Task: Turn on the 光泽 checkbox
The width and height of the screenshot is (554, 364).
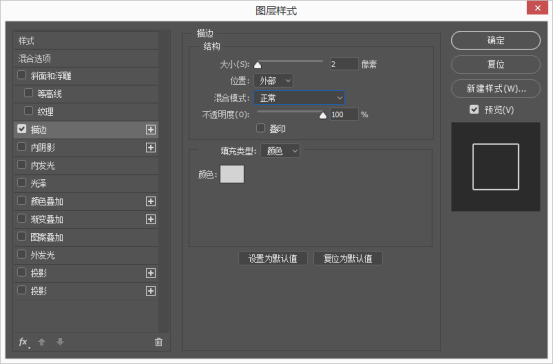Action: pyautogui.click(x=22, y=183)
